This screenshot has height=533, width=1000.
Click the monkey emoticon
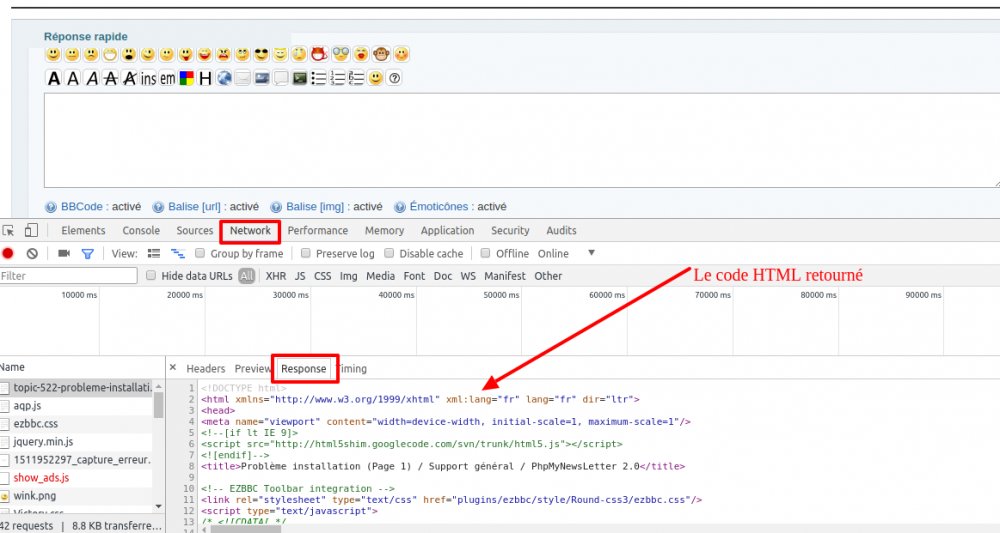pyautogui.click(x=382, y=54)
